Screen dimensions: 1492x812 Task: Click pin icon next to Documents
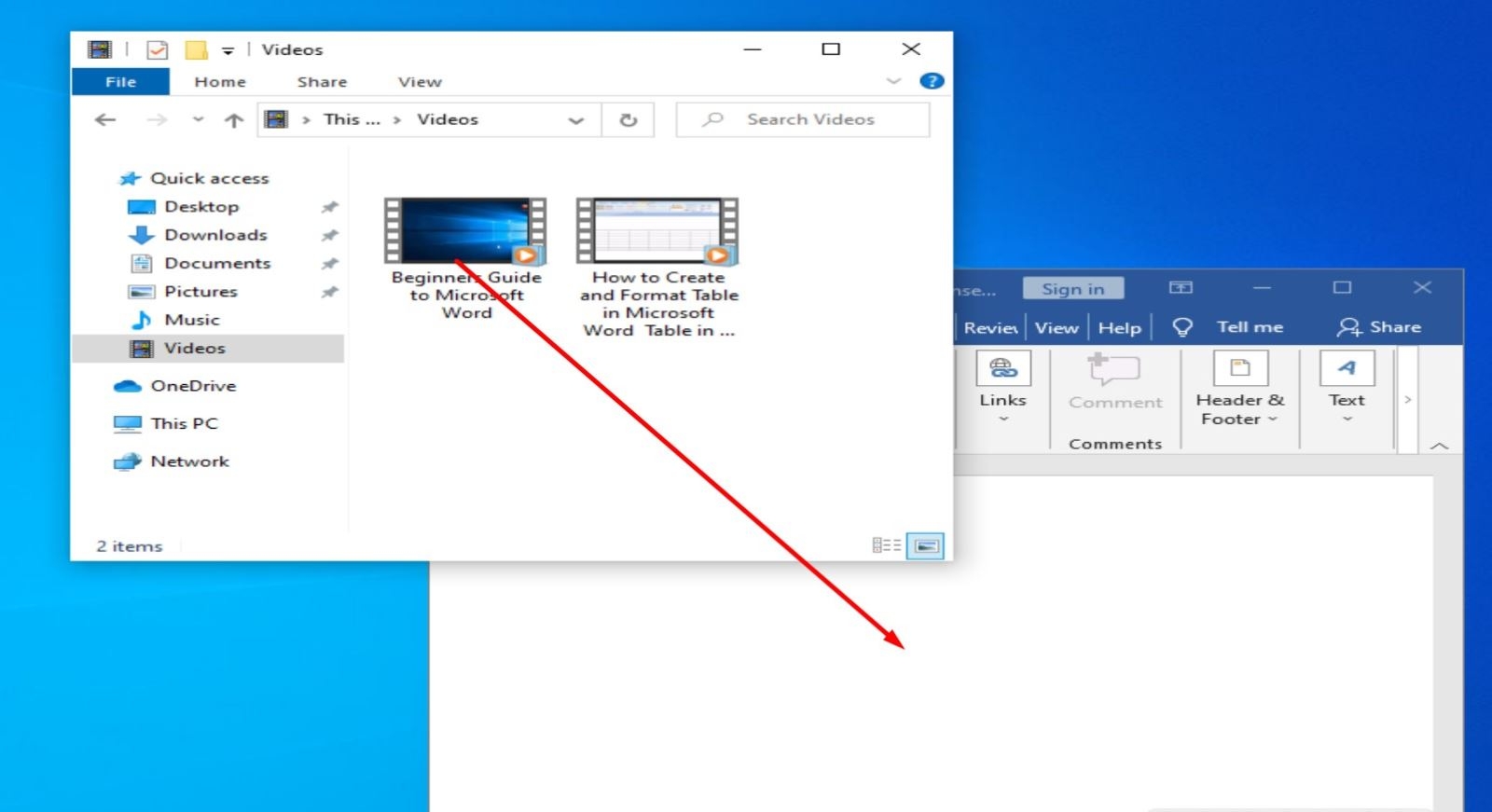329,264
